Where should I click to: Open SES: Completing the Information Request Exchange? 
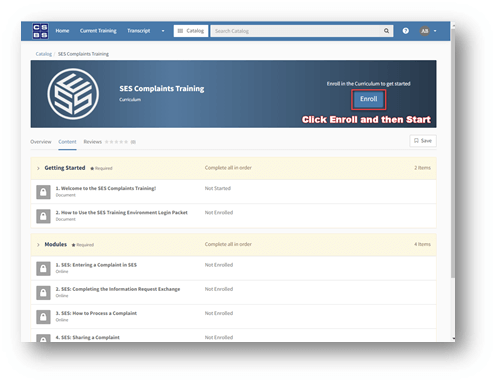[x=118, y=289]
